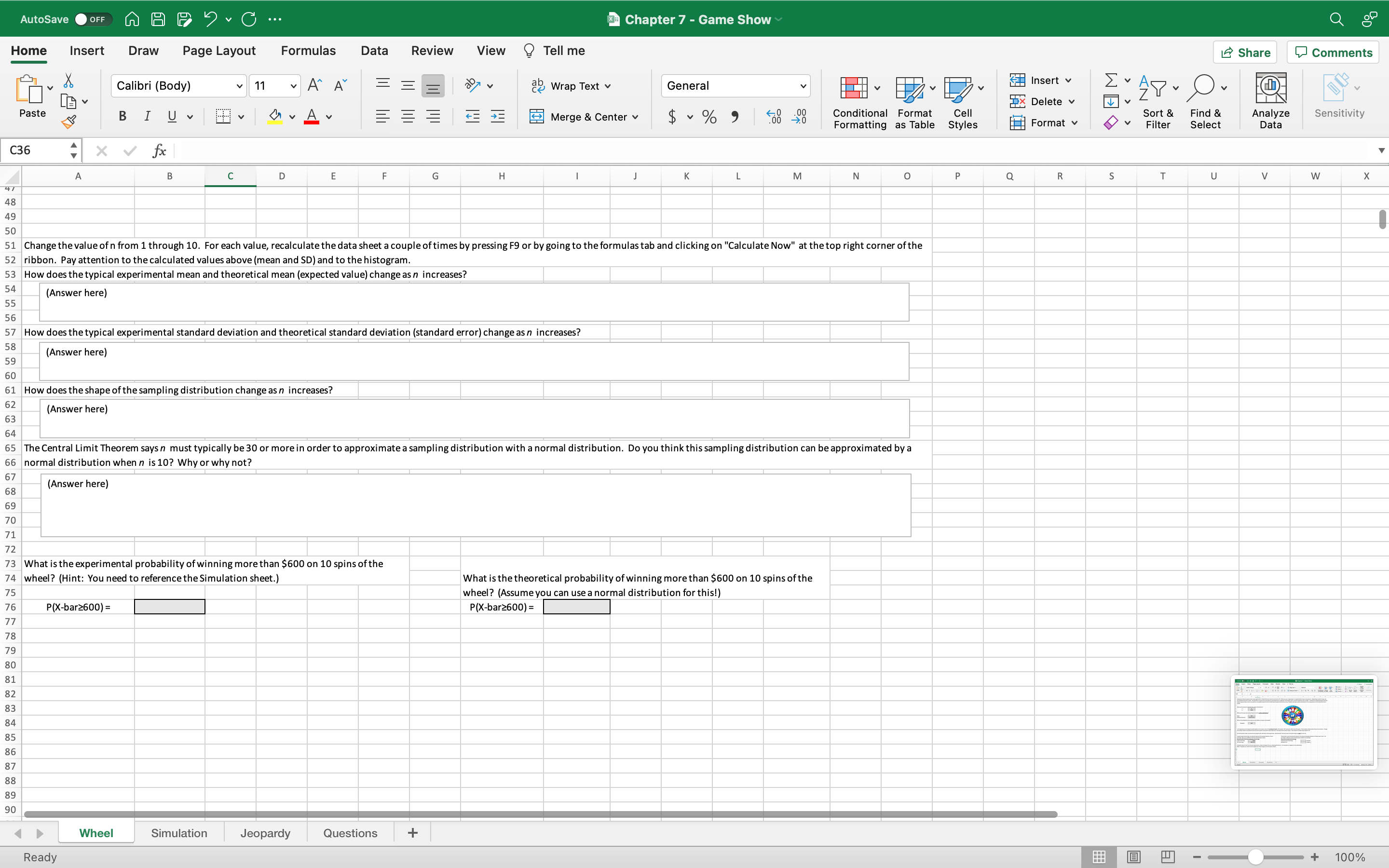Check the experimental probability input field row 76
Screen dimensions: 1389x868
pyautogui.click(x=170, y=607)
